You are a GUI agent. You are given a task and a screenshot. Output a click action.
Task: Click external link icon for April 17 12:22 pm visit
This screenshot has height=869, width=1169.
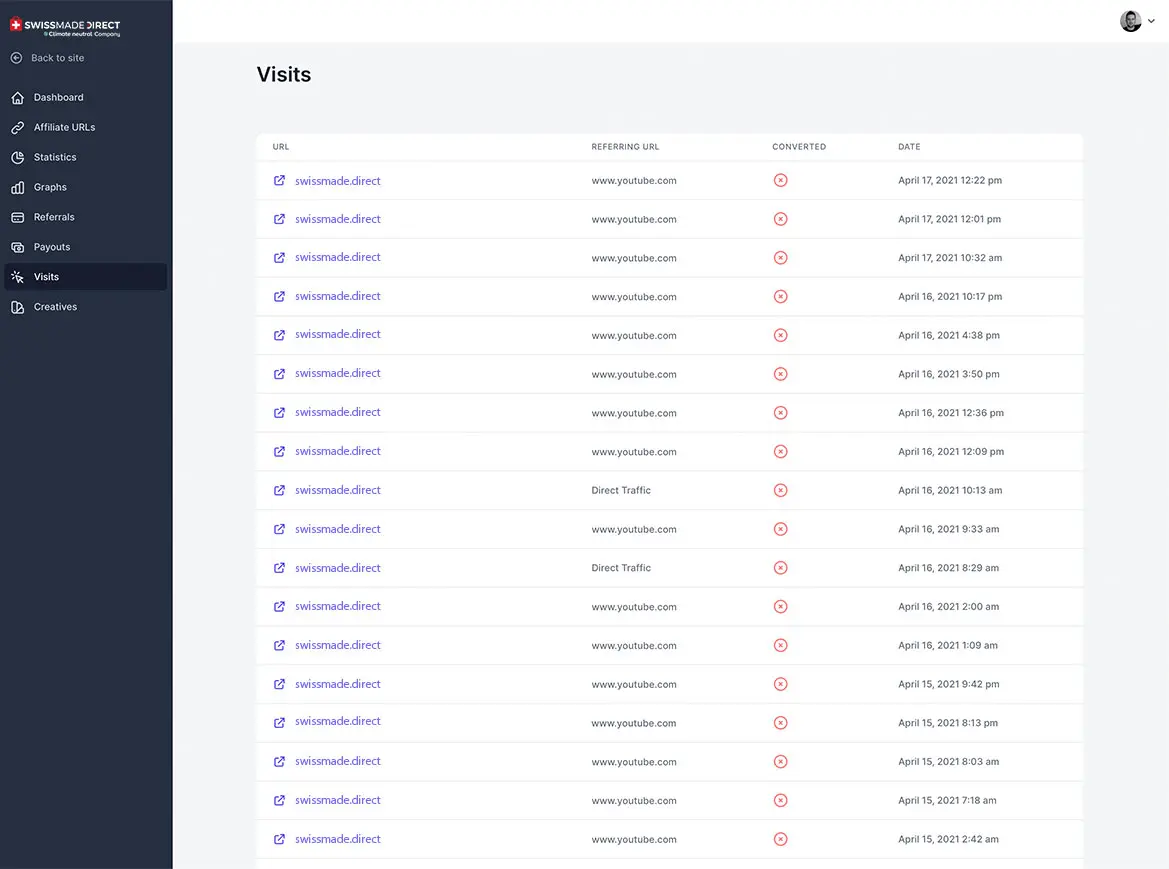[x=279, y=181]
